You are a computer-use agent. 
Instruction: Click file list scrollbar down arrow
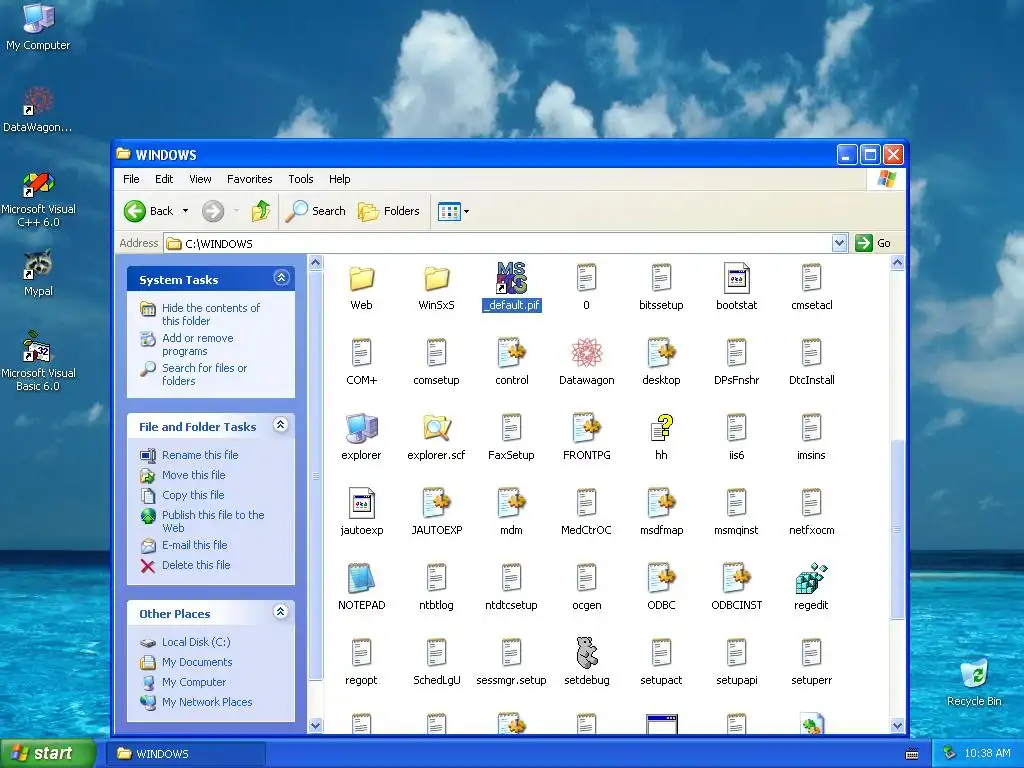pyautogui.click(x=897, y=725)
